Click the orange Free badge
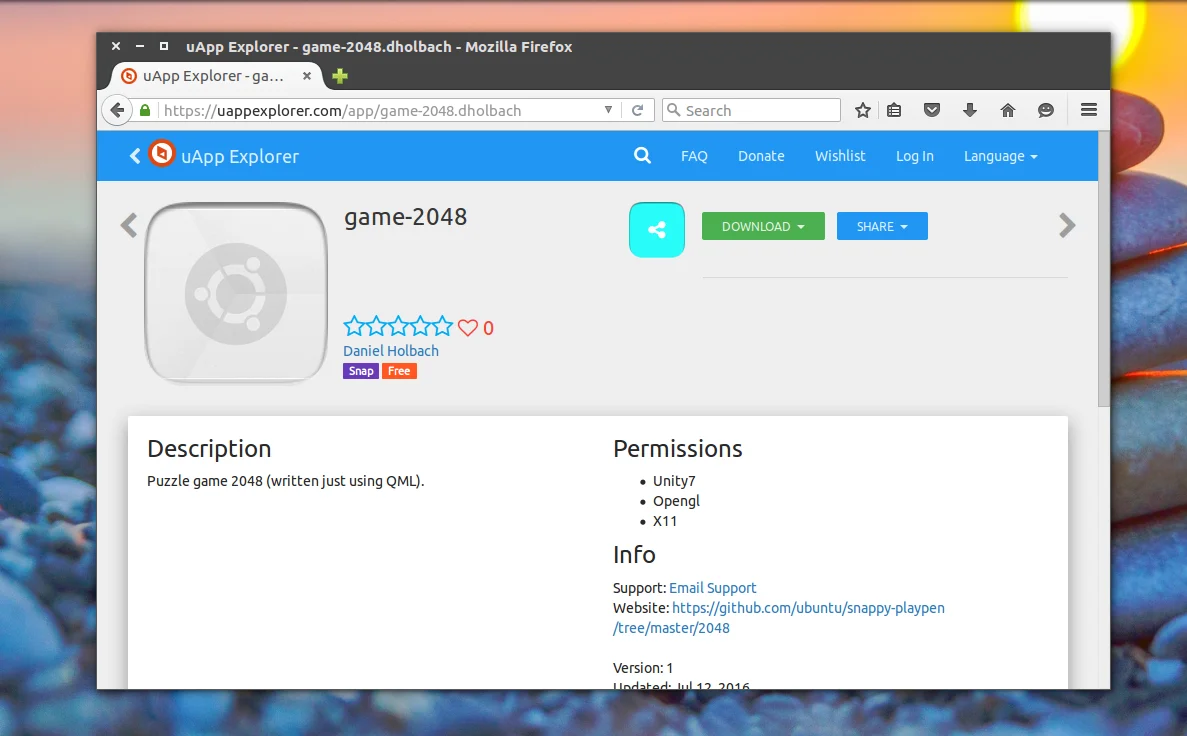Image resolution: width=1187 pixels, height=736 pixels. pos(399,371)
